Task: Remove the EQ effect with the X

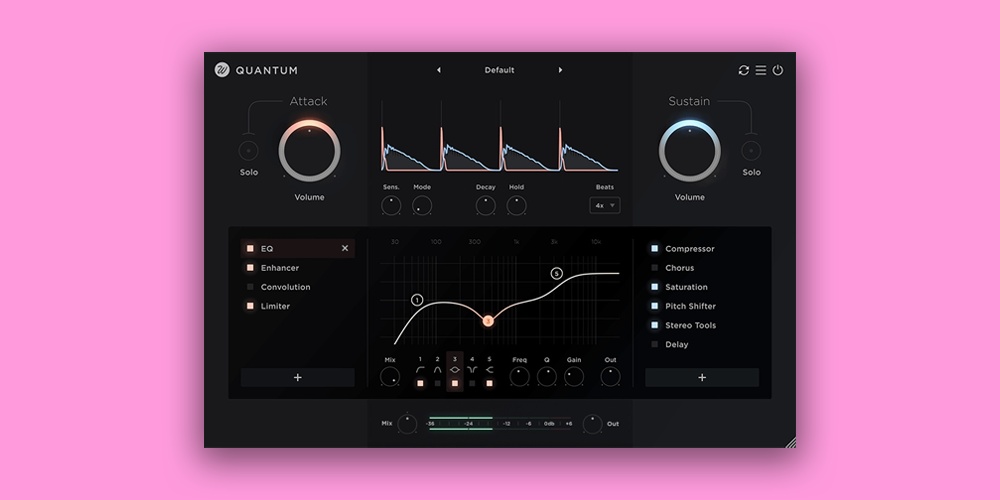Action: click(345, 249)
